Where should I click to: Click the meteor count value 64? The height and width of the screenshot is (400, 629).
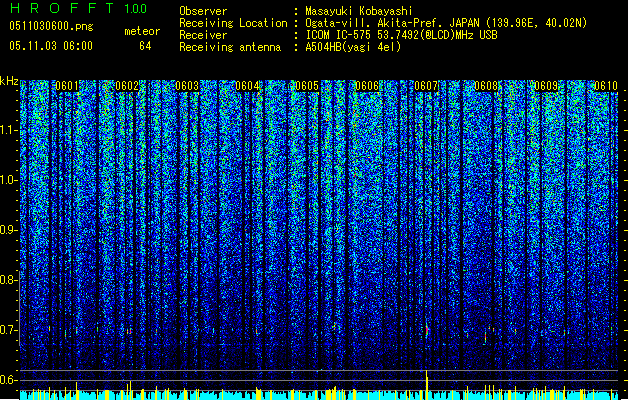pos(145,46)
